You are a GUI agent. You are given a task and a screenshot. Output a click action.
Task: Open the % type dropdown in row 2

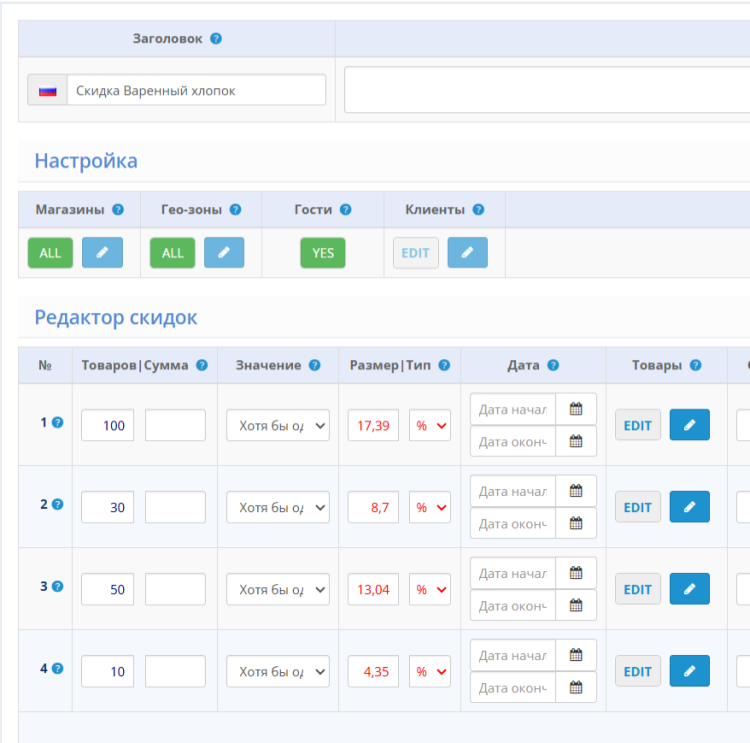[429, 507]
